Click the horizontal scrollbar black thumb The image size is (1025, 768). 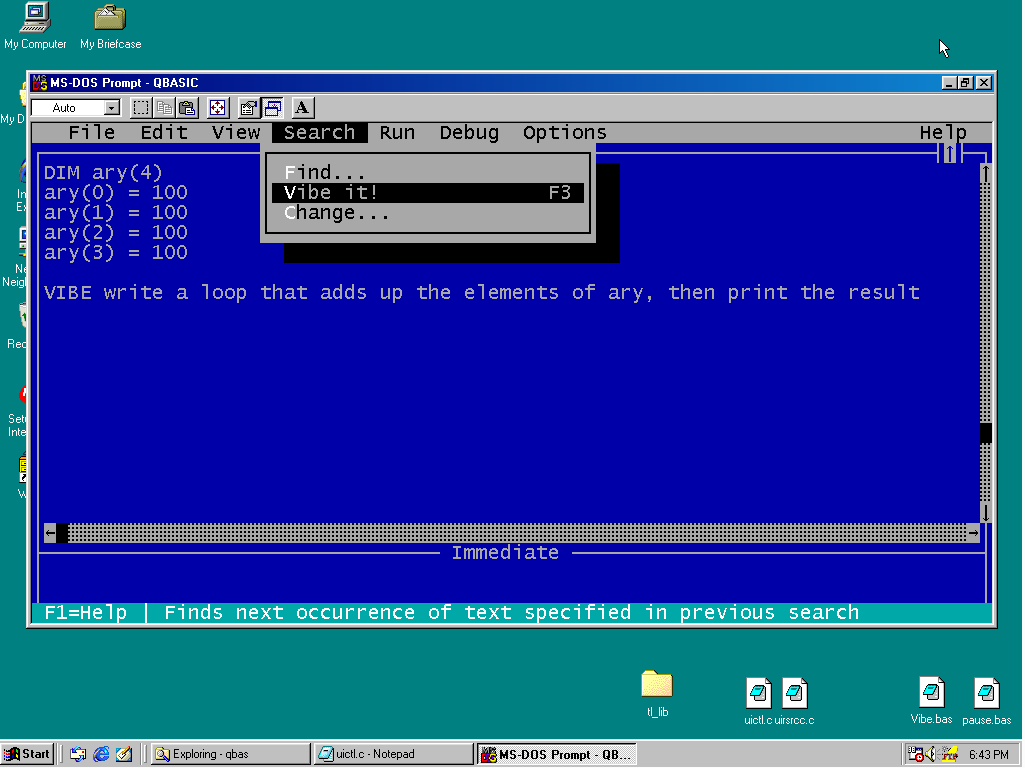[x=62, y=533]
